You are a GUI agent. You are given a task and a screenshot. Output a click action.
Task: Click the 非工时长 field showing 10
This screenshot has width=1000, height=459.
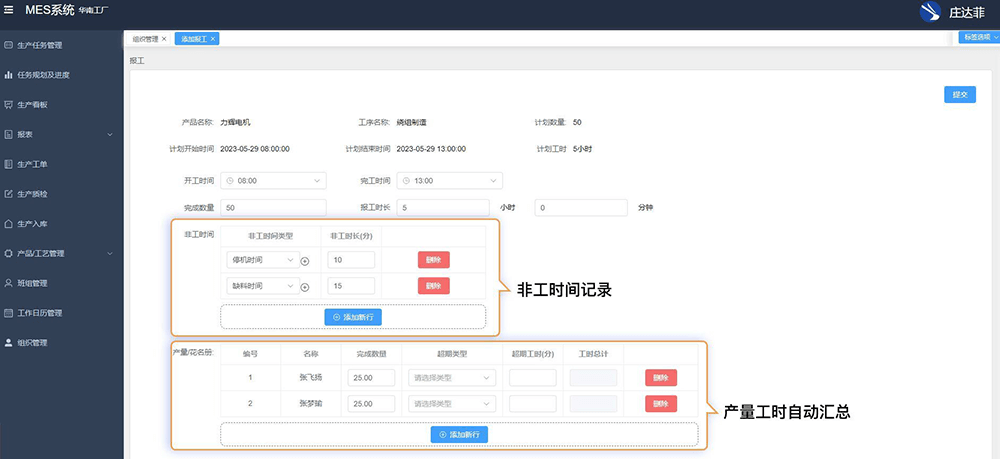tap(351, 260)
